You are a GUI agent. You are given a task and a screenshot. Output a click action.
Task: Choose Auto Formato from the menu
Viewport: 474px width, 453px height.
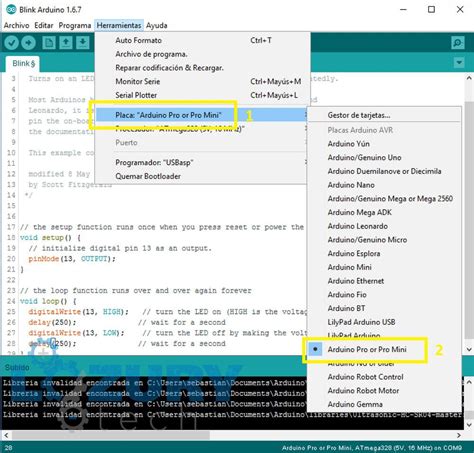coord(202,40)
